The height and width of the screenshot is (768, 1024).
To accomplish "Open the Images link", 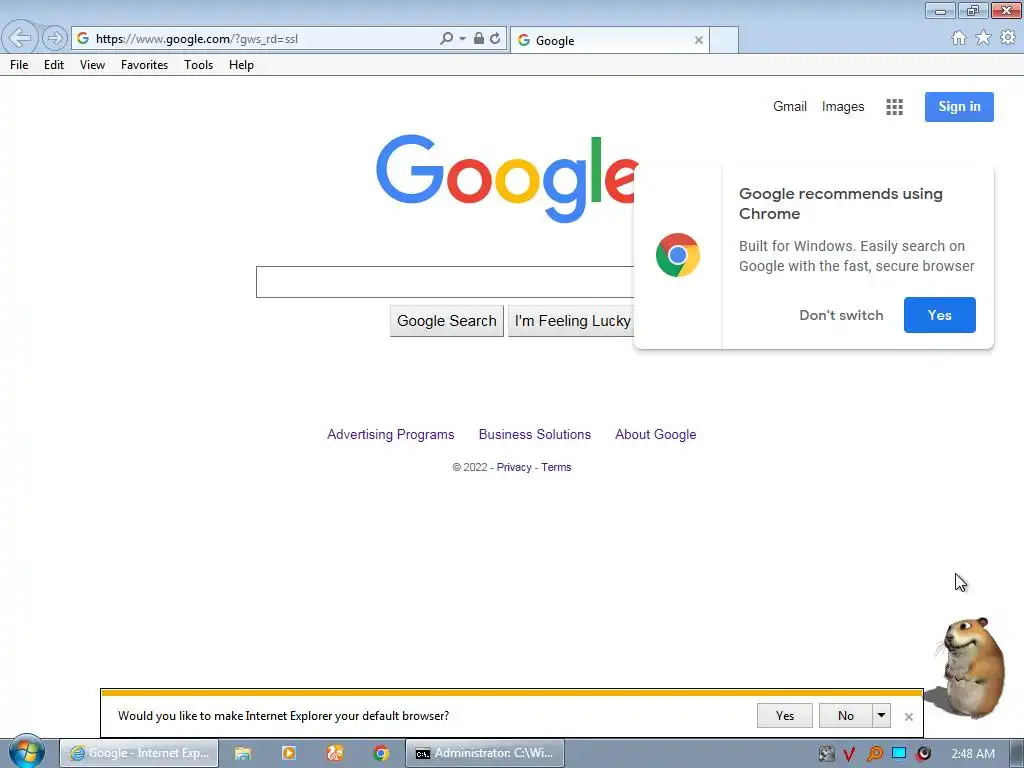I will click(842, 106).
